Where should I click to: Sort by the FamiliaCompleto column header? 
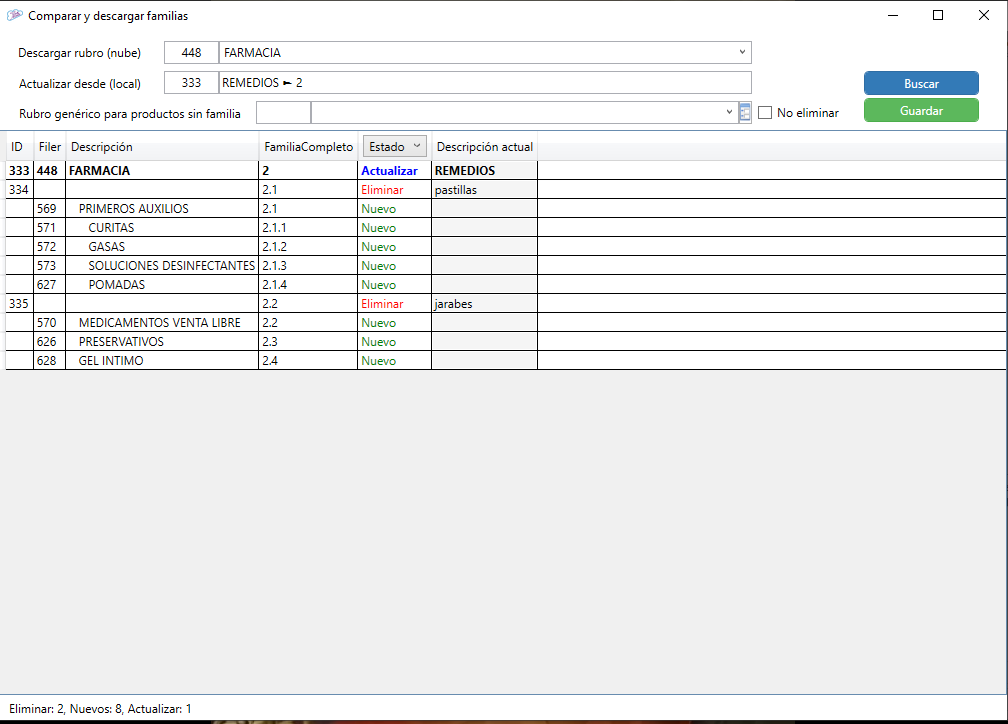(x=308, y=147)
